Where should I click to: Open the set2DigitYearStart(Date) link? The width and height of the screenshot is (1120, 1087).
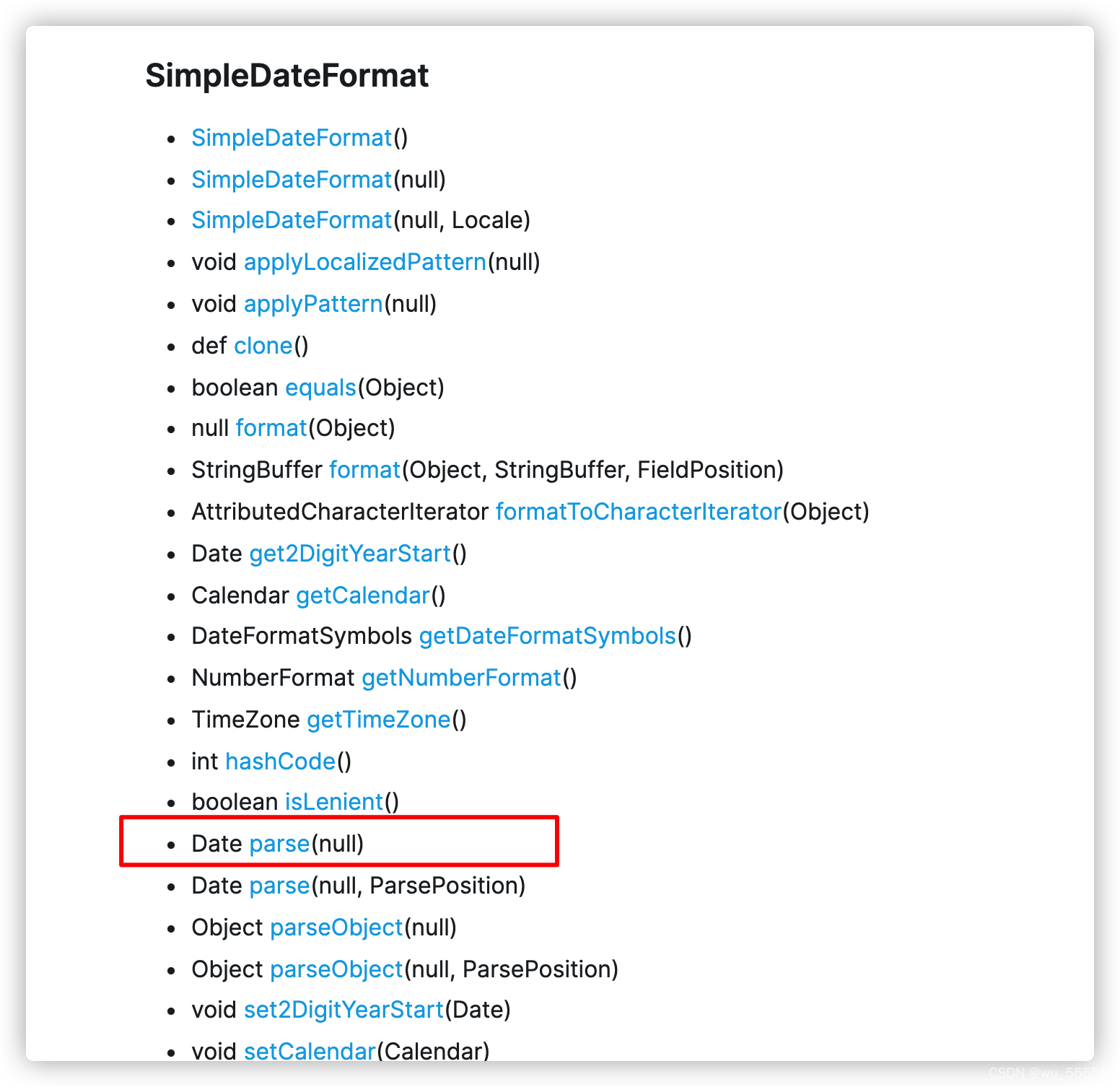pos(344,1010)
